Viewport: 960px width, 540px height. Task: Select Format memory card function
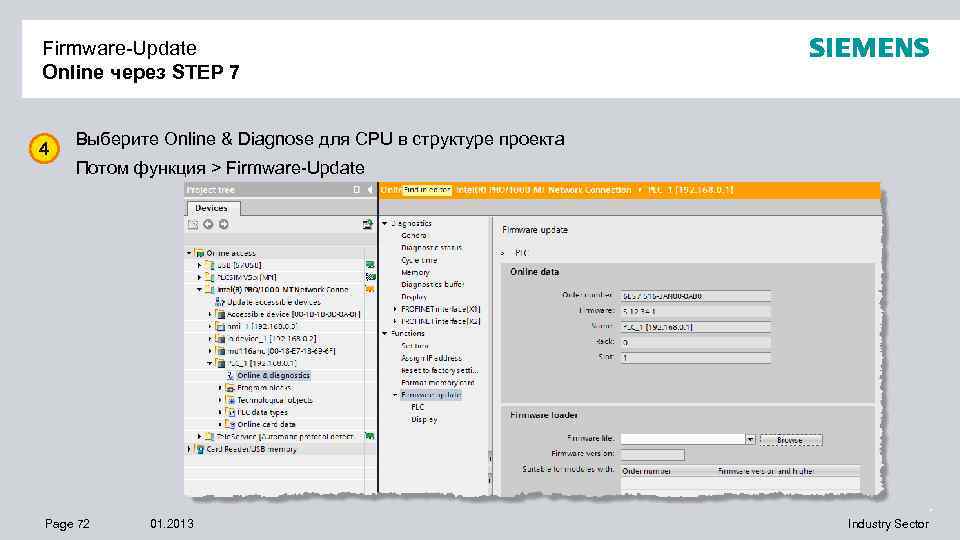[438, 383]
